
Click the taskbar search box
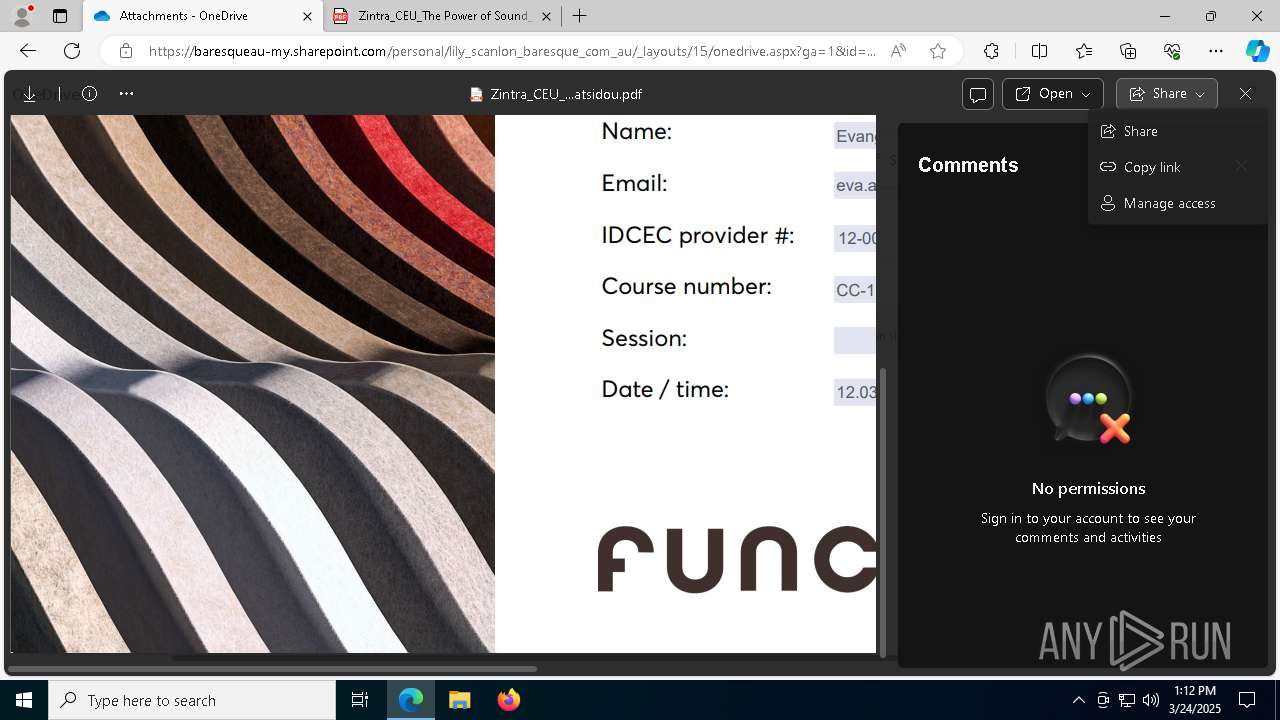point(192,700)
